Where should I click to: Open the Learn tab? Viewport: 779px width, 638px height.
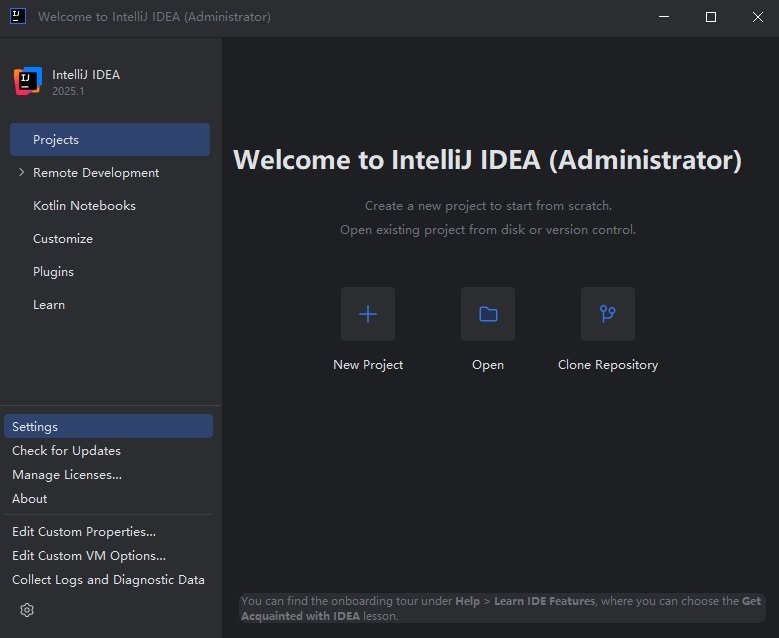pyautogui.click(x=49, y=305)
